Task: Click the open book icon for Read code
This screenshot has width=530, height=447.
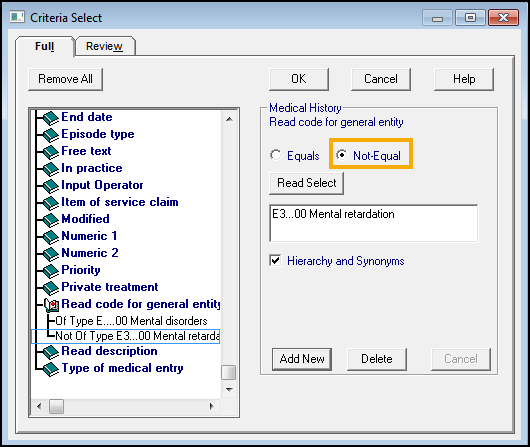Action: (x=52, y=305)
